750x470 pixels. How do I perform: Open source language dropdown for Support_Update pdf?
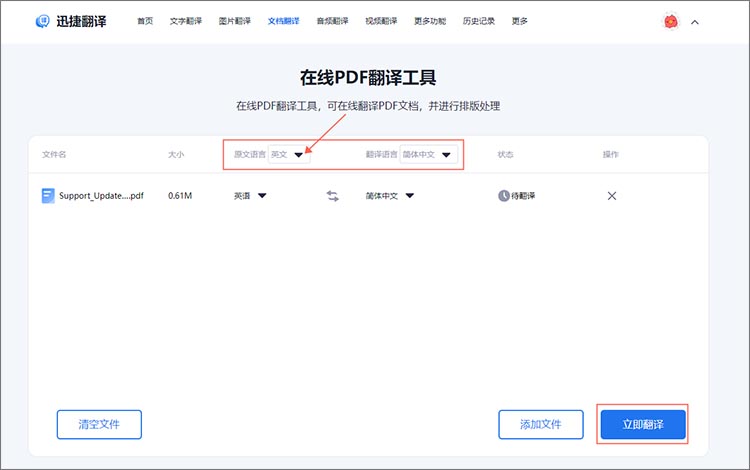[250, 196]
